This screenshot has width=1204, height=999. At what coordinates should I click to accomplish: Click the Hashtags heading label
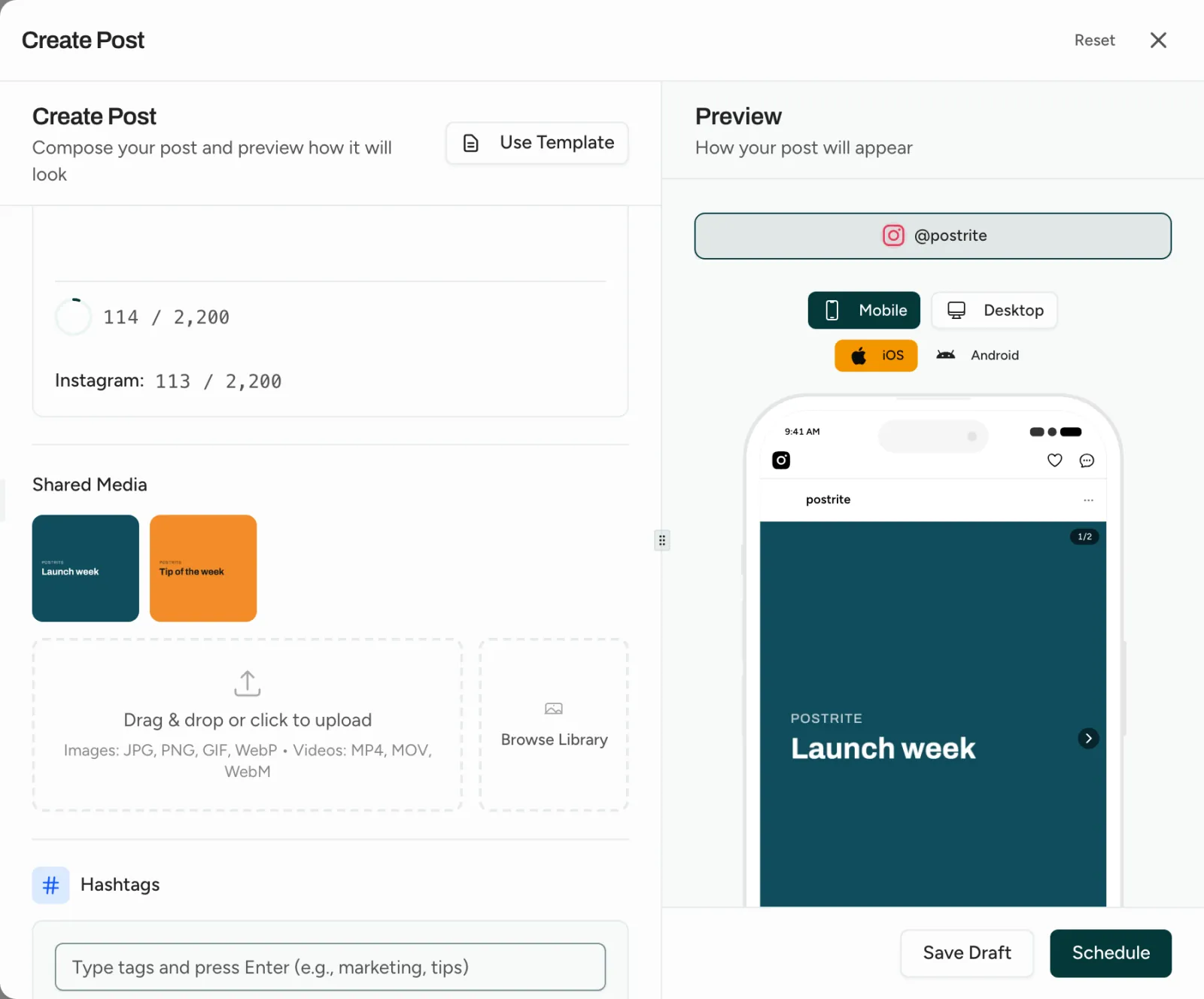click(x=120, y=885)
